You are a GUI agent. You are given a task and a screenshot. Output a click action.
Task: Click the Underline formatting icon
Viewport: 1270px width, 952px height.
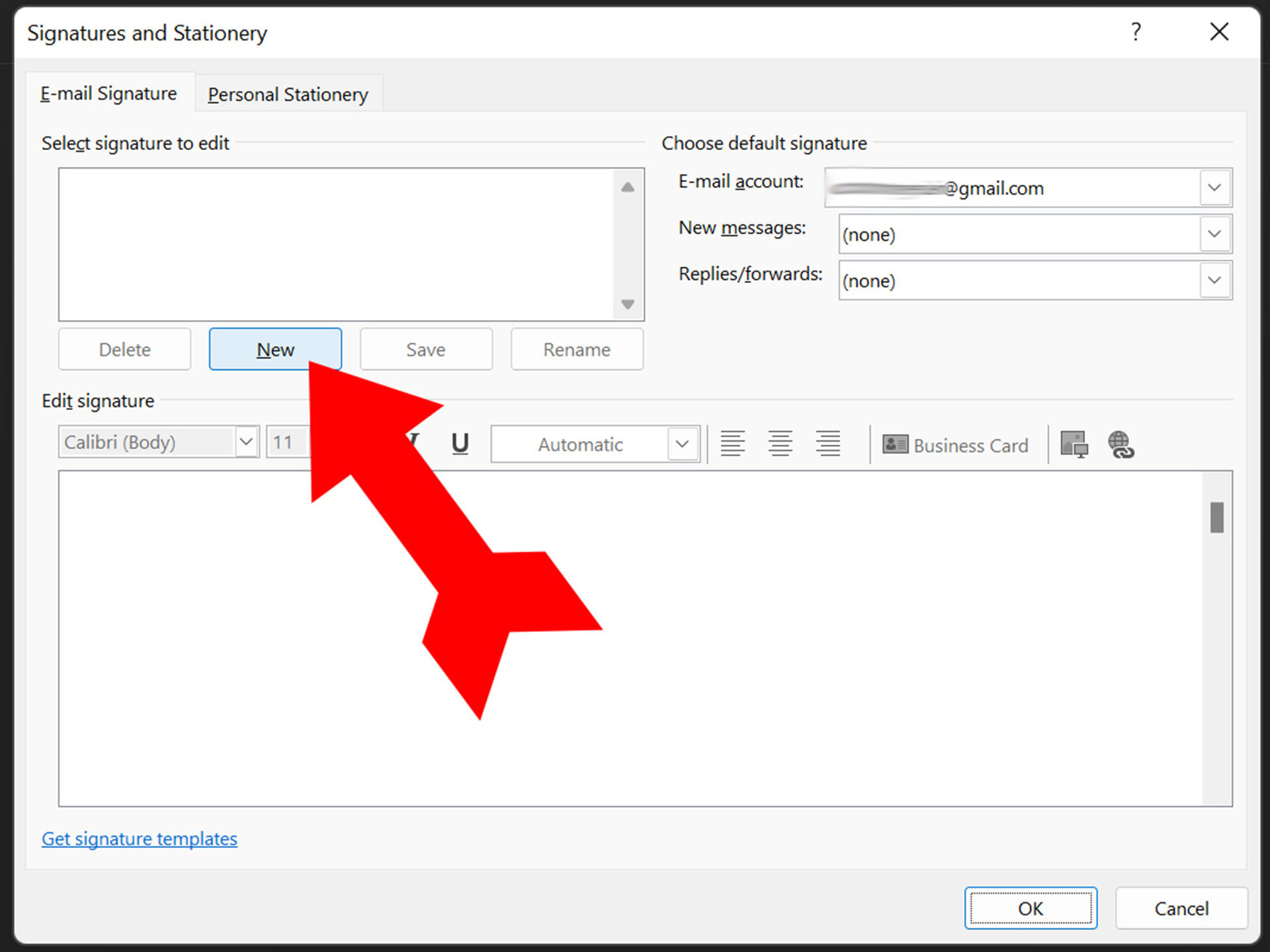pos(460,444)
